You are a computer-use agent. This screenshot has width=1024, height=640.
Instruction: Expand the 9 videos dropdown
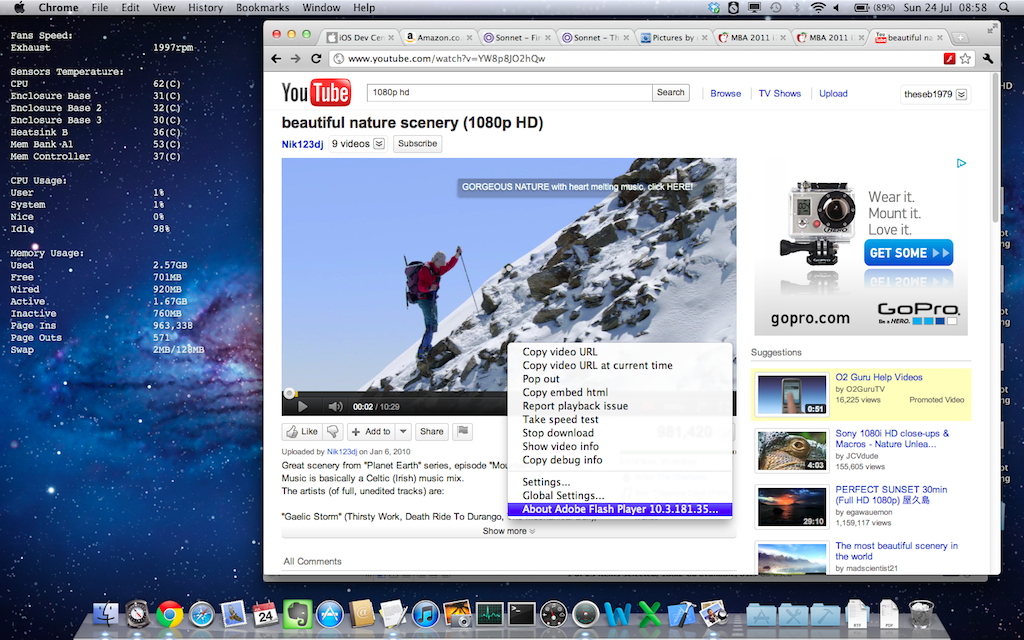(379, 144)
